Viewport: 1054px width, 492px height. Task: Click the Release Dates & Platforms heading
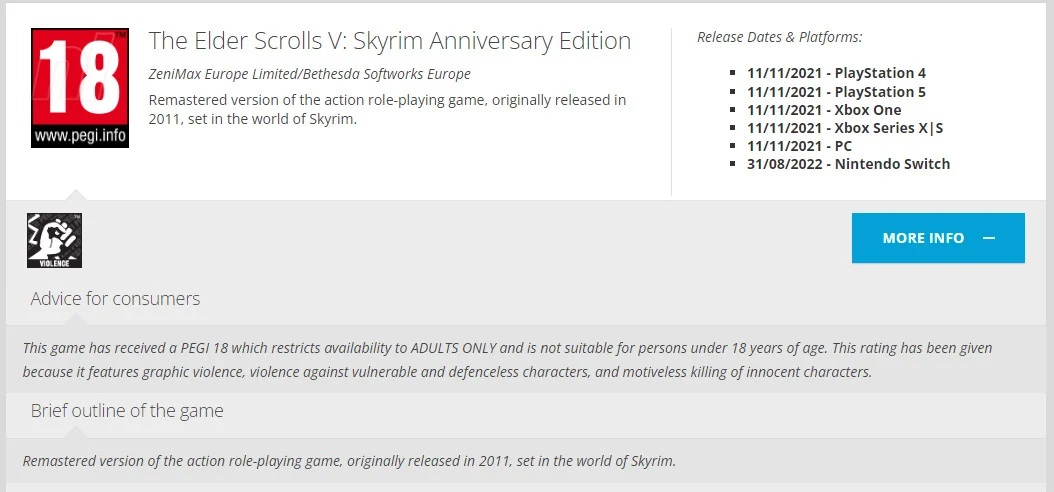(x=780, y=38)
